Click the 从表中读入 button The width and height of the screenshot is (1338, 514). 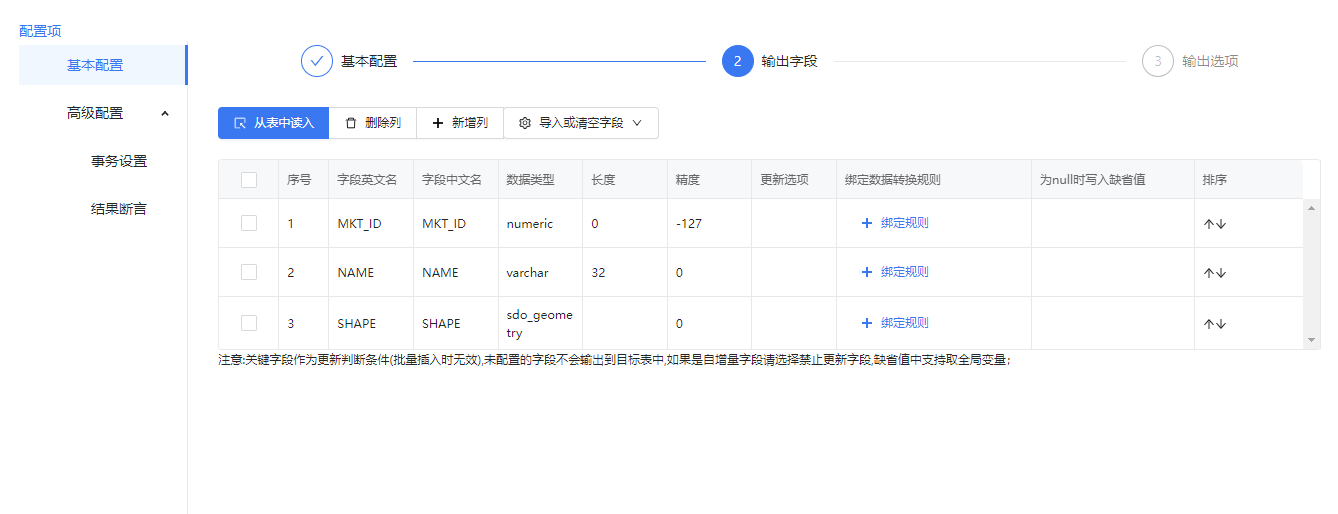pyautogui.click(x=273, y=123)
